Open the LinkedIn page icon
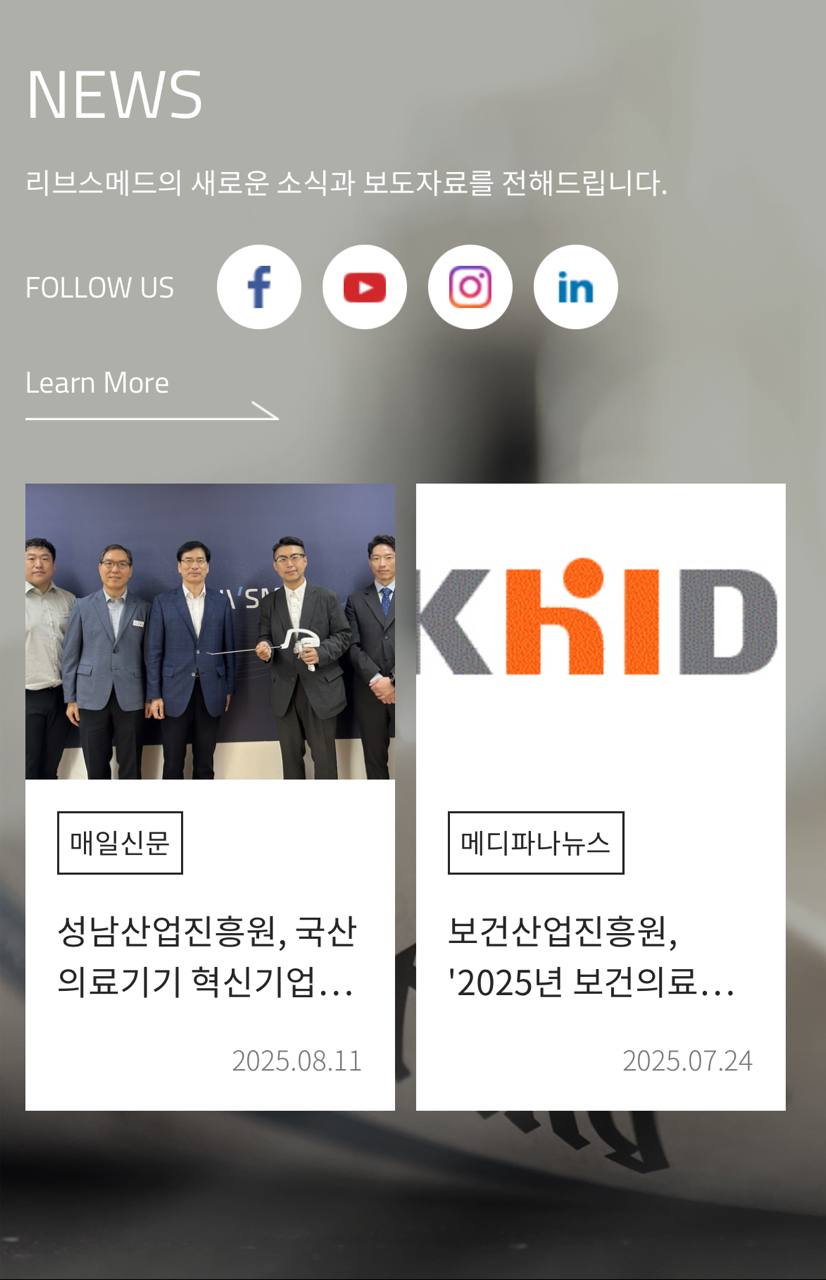The height and width of the screenshot is (1280, 826). point(576,287)
